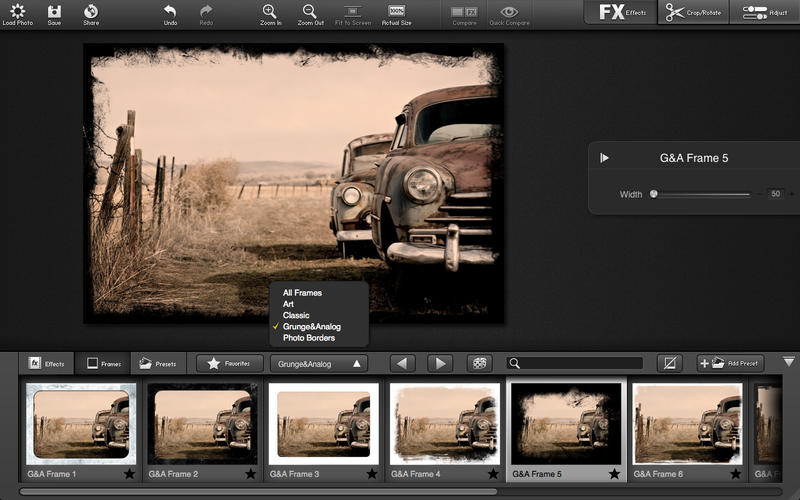
Task: Collapse the bottom panel with the triangle arrow
Action: tap(788, 362)
